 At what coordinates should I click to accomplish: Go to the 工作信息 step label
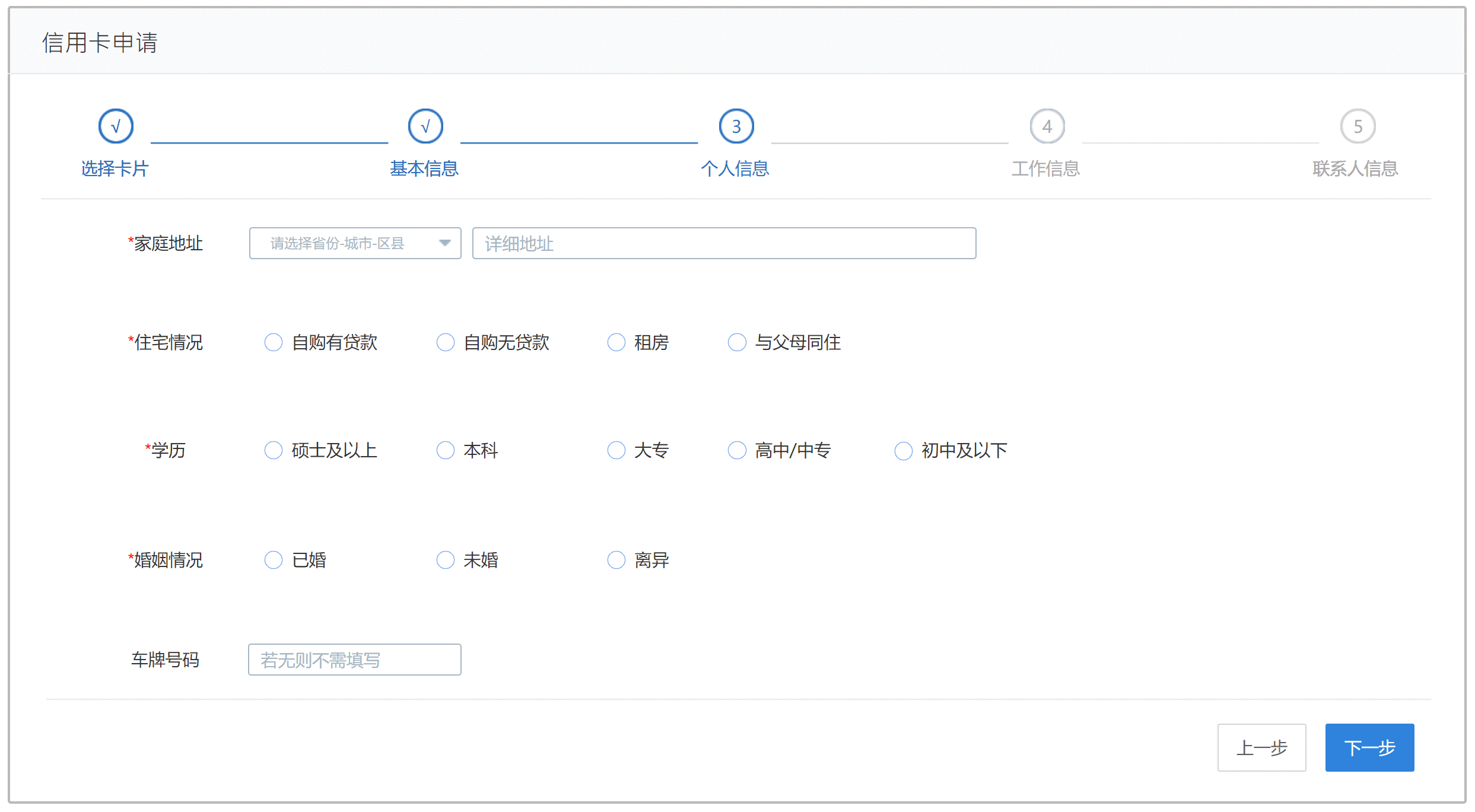coord(1046,169)
